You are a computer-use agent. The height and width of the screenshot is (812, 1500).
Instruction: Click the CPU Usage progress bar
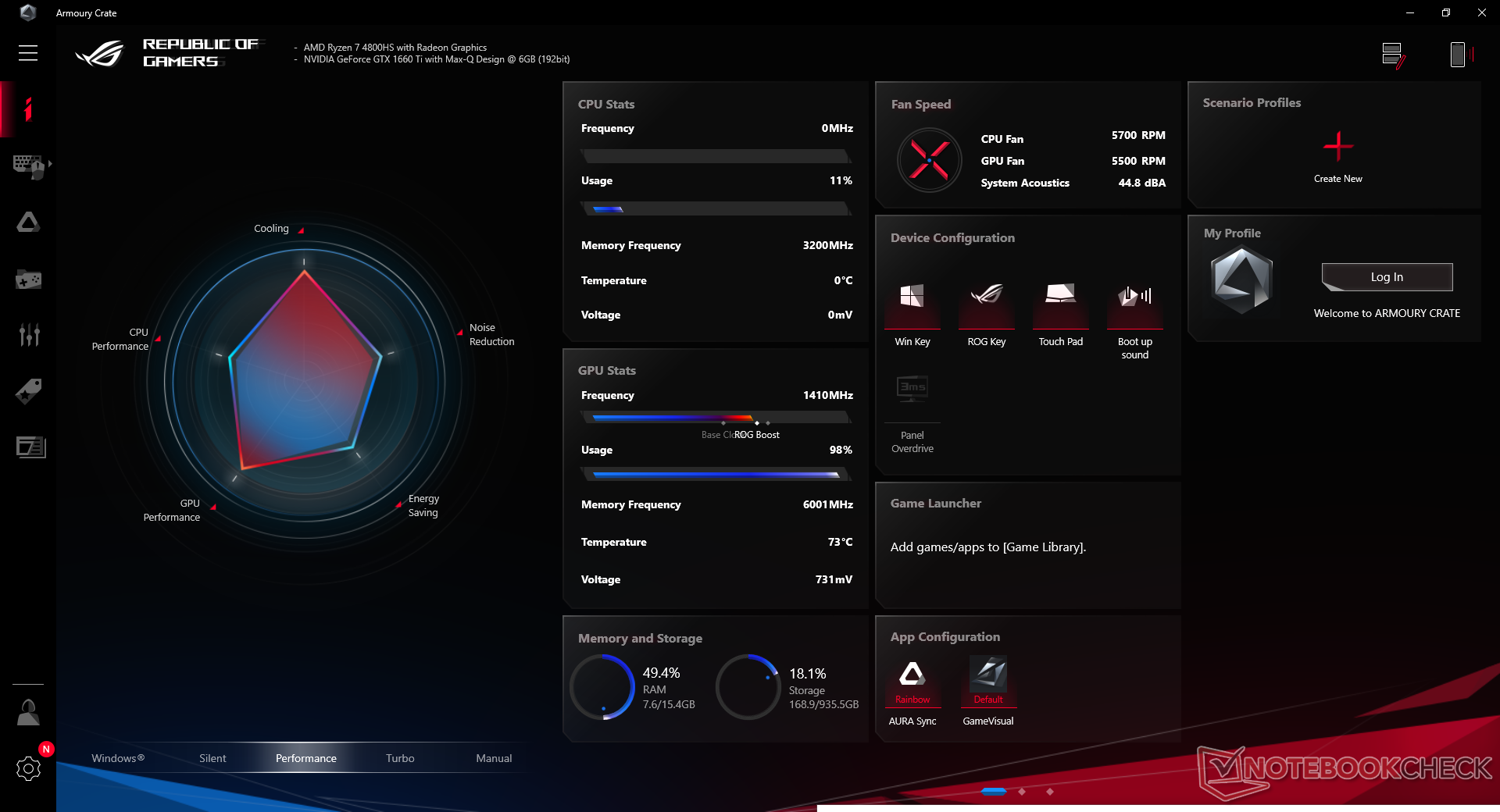tap(716, 208)
